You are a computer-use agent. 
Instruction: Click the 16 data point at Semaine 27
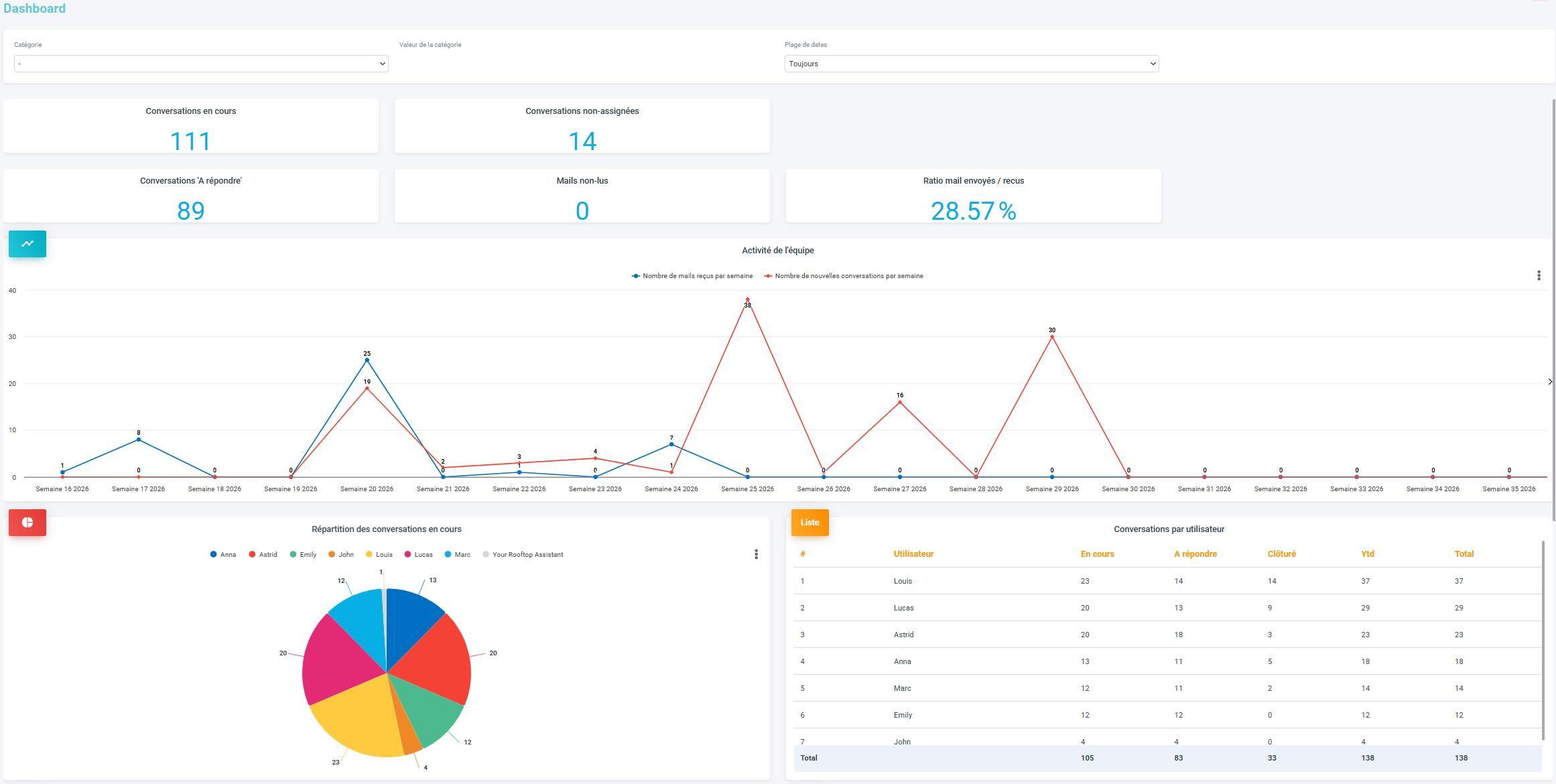(x=899, y=402)
